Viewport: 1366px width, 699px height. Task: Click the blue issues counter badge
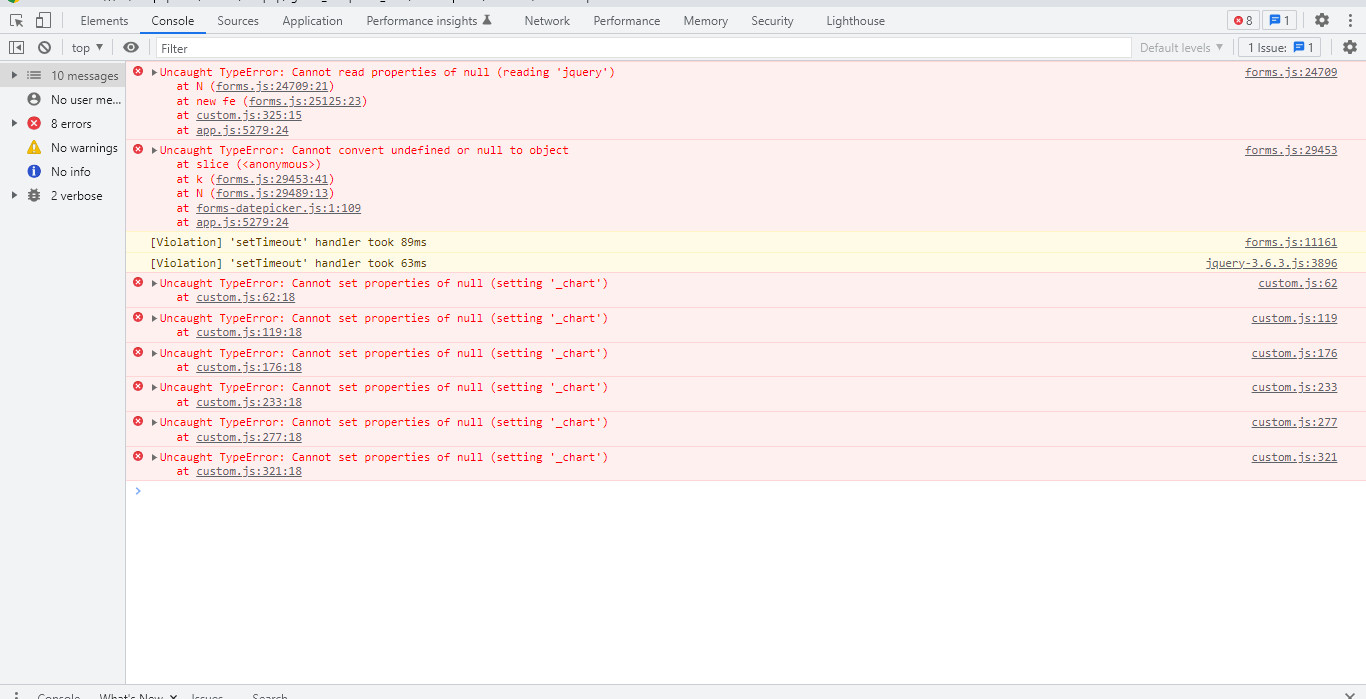point(1279,19)
